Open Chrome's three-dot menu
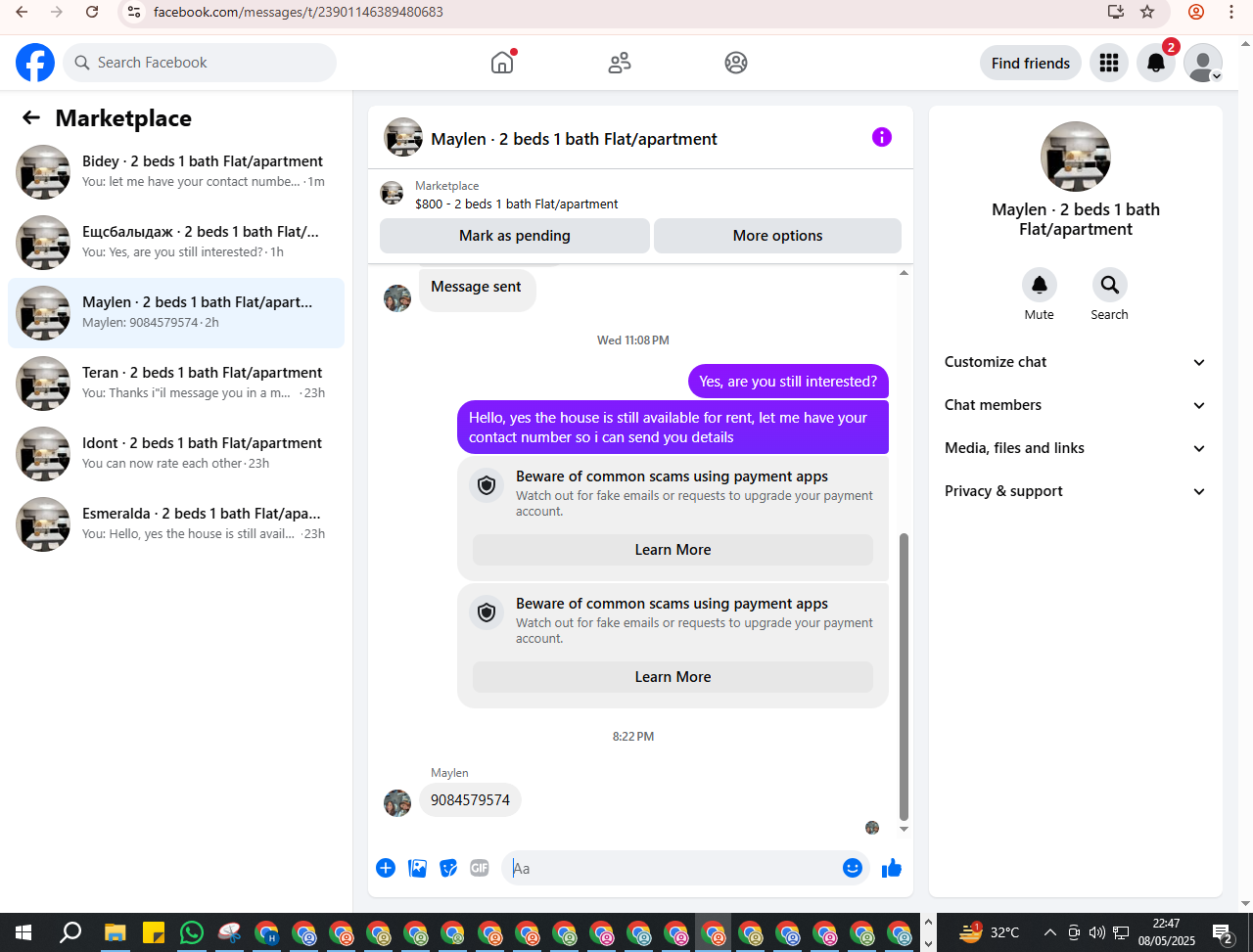 [1231, 12]
